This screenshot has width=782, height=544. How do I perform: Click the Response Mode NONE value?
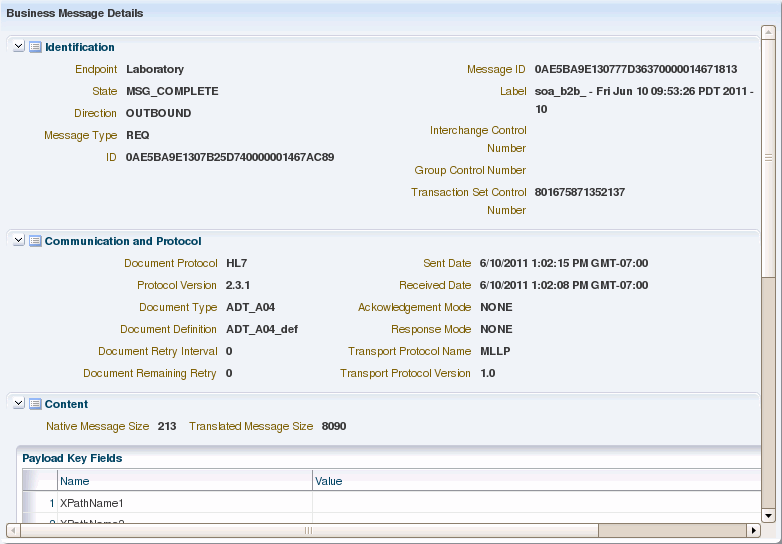(496, 329)
